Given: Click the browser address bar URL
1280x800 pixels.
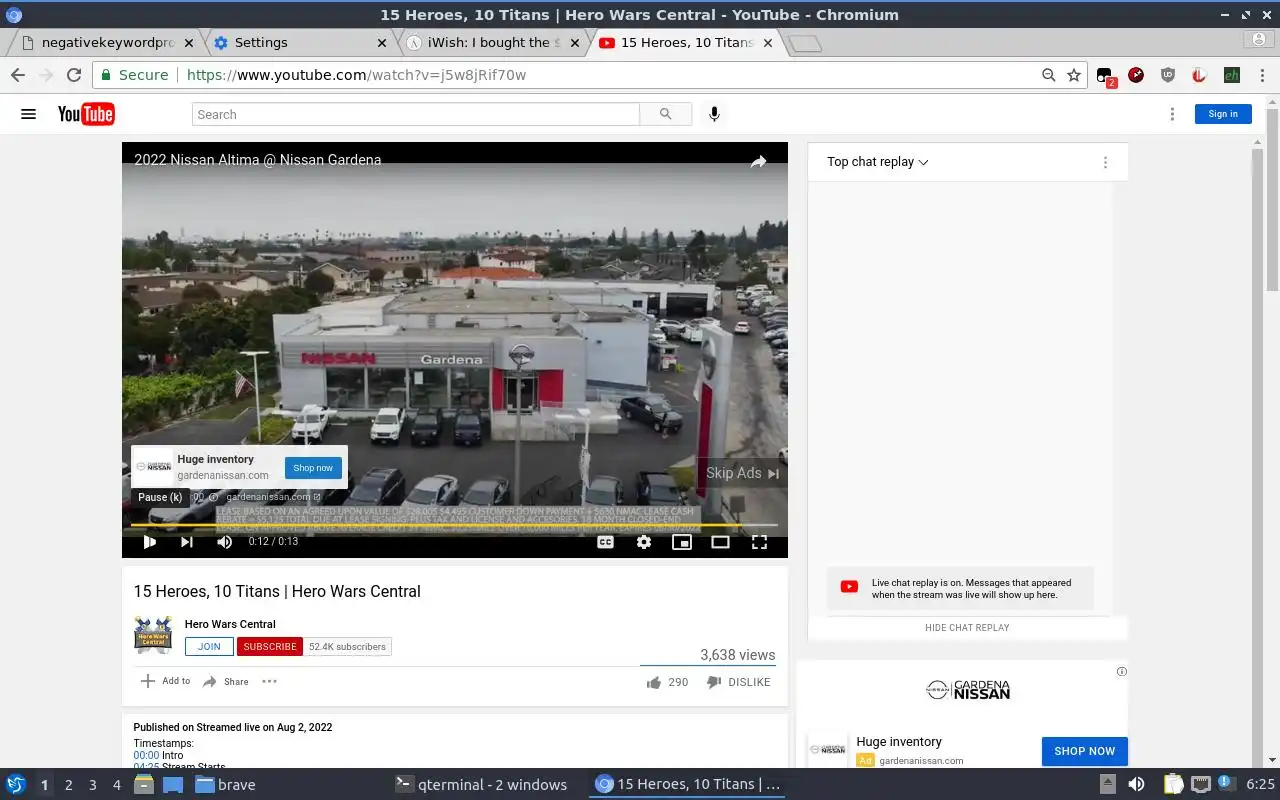Looking at the screenshot, I should (356, 75).
